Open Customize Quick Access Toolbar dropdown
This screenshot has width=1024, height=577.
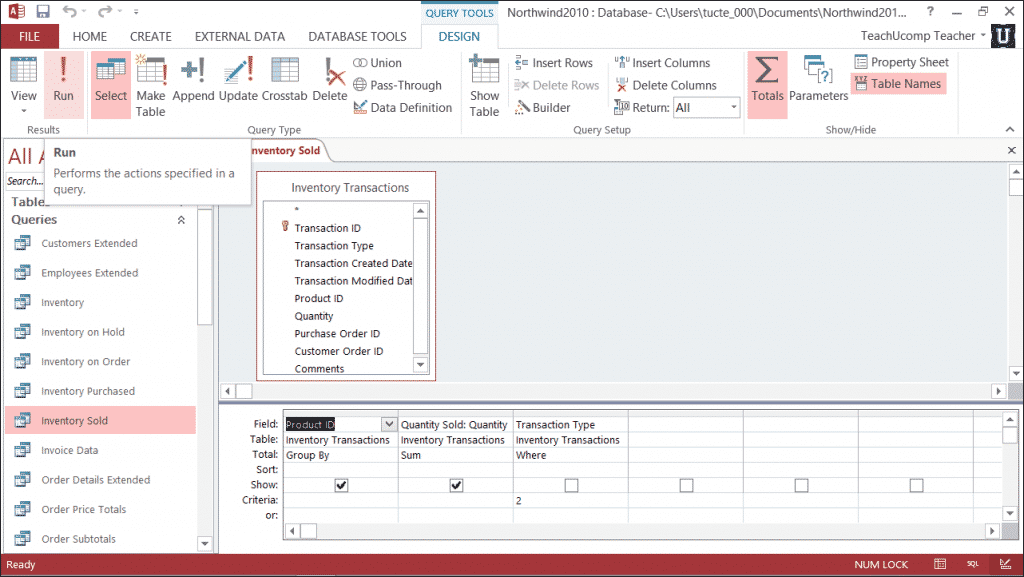point(136,12)
